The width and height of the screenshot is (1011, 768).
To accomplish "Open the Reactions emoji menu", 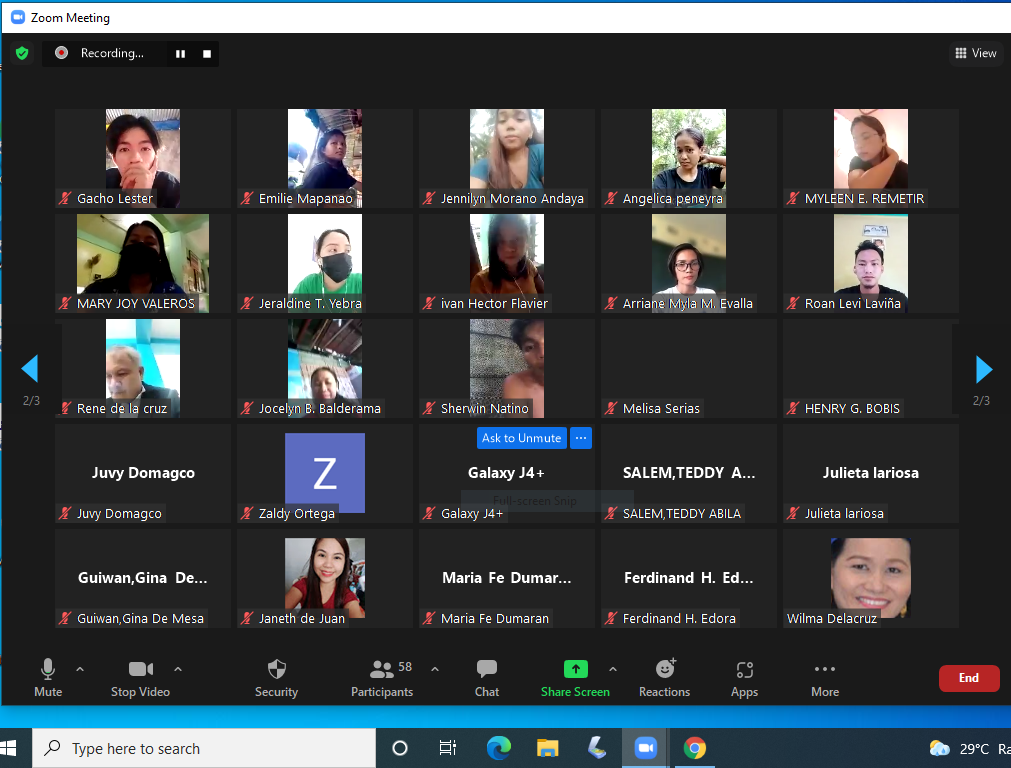I will point(665,670).
